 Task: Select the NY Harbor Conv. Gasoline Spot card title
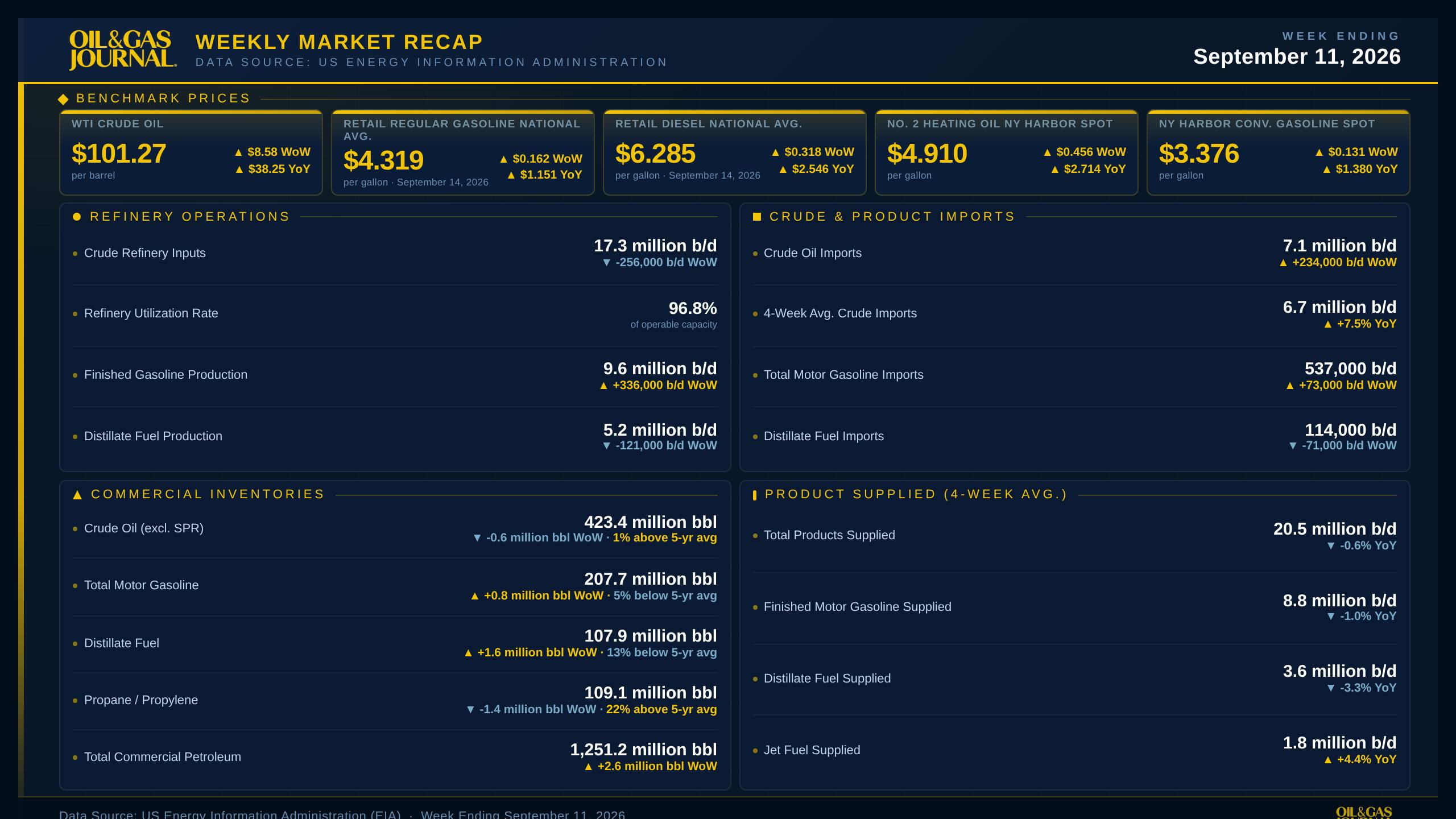point(1267,124)
